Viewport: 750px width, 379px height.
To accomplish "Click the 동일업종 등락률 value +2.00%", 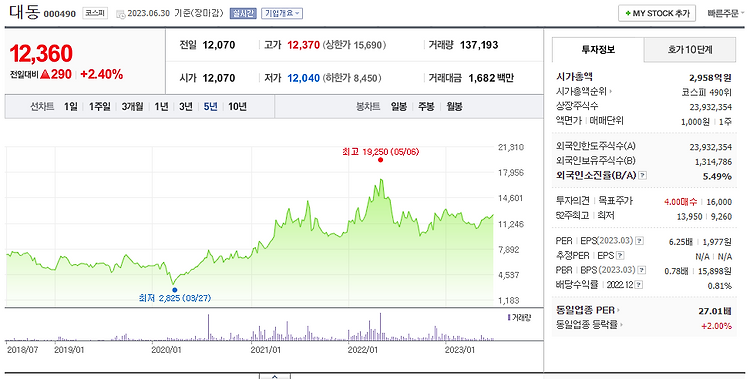I will (716, 326).
